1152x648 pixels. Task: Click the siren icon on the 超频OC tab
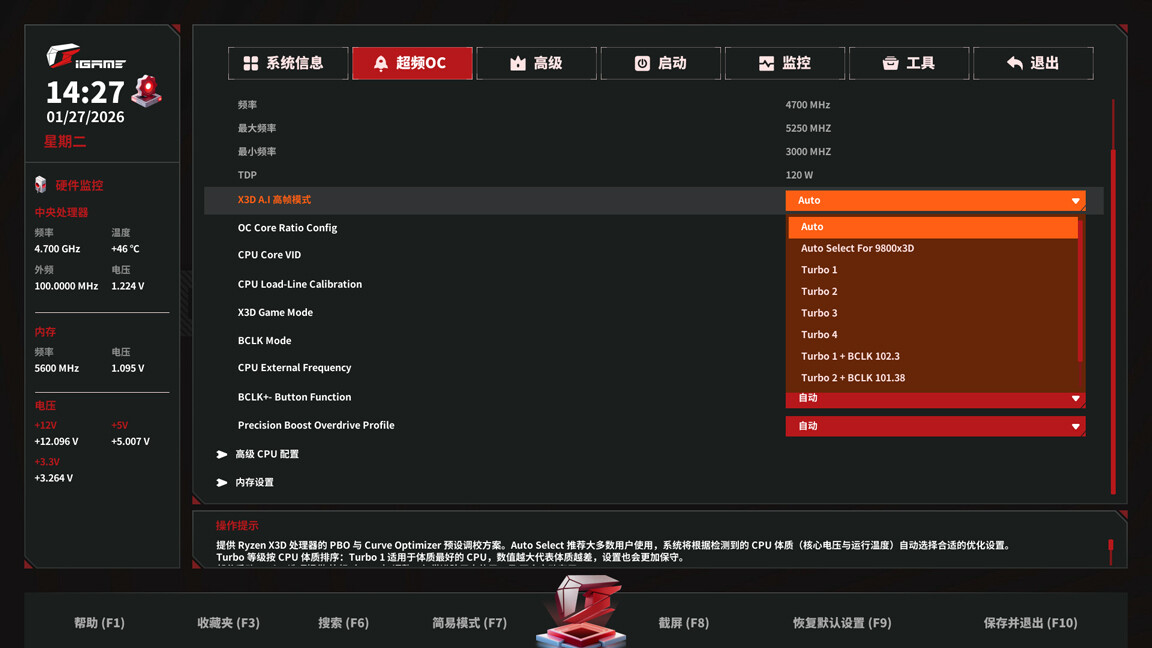point(381,62)
